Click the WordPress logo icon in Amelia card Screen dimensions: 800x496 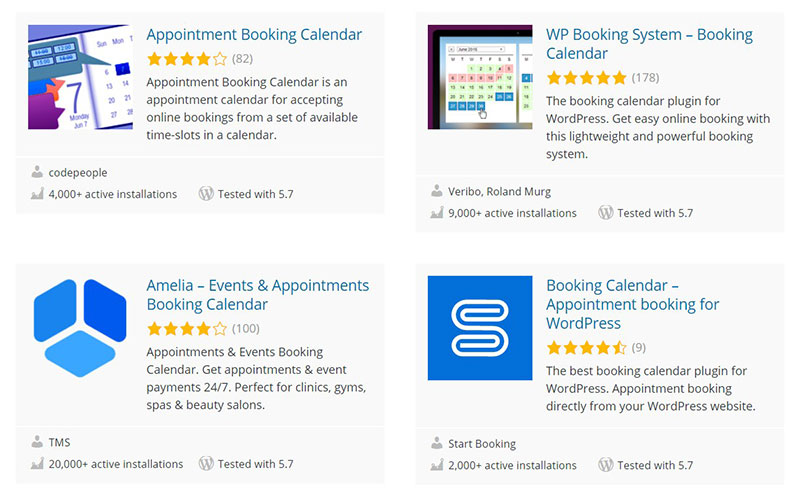coord(206,464)
